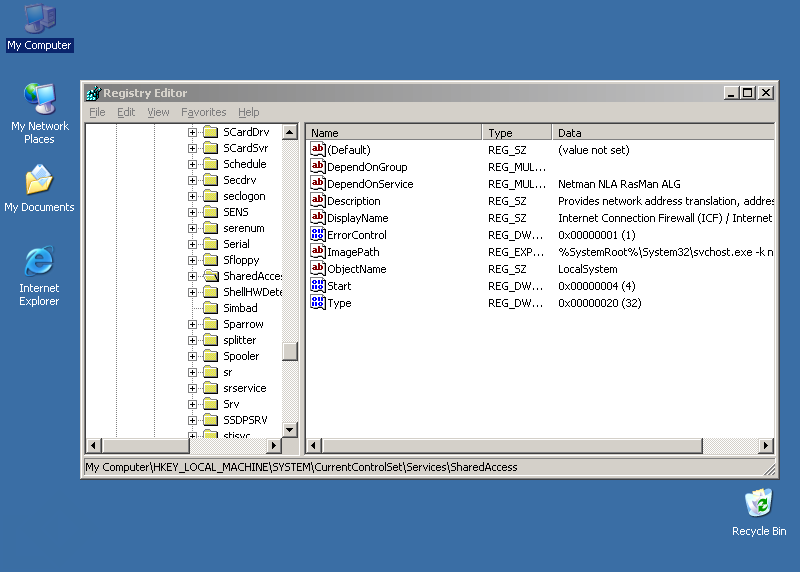Click the 'LocalSystem' data value
The height and width of the screenshot is (572, 800).
click(588, 269)
